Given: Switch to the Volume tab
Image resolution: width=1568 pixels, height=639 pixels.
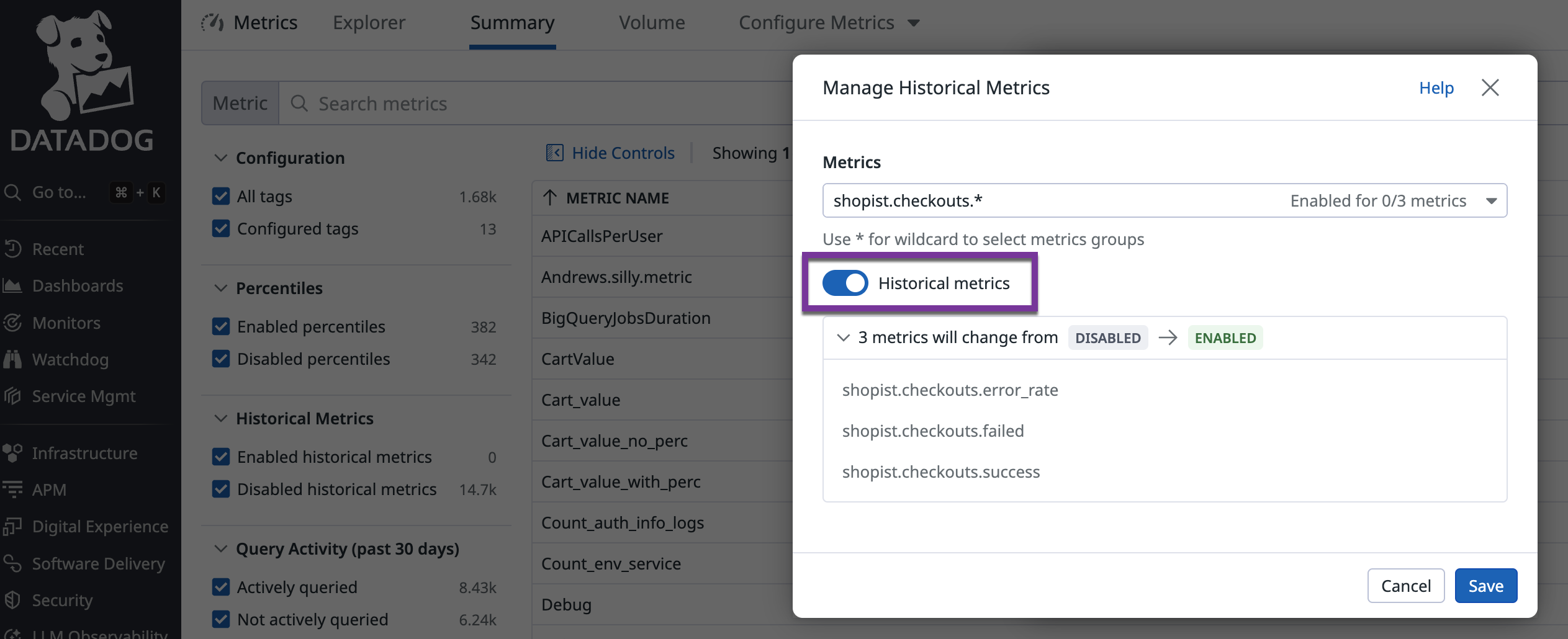Looking at the screenshot, I should tap(652, 23).
